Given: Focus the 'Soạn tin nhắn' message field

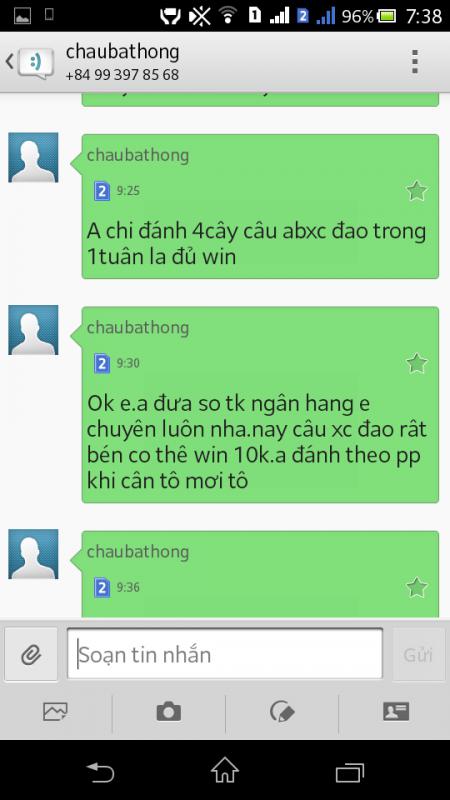Looking at the screenshot, I should (x=224, y=654).
